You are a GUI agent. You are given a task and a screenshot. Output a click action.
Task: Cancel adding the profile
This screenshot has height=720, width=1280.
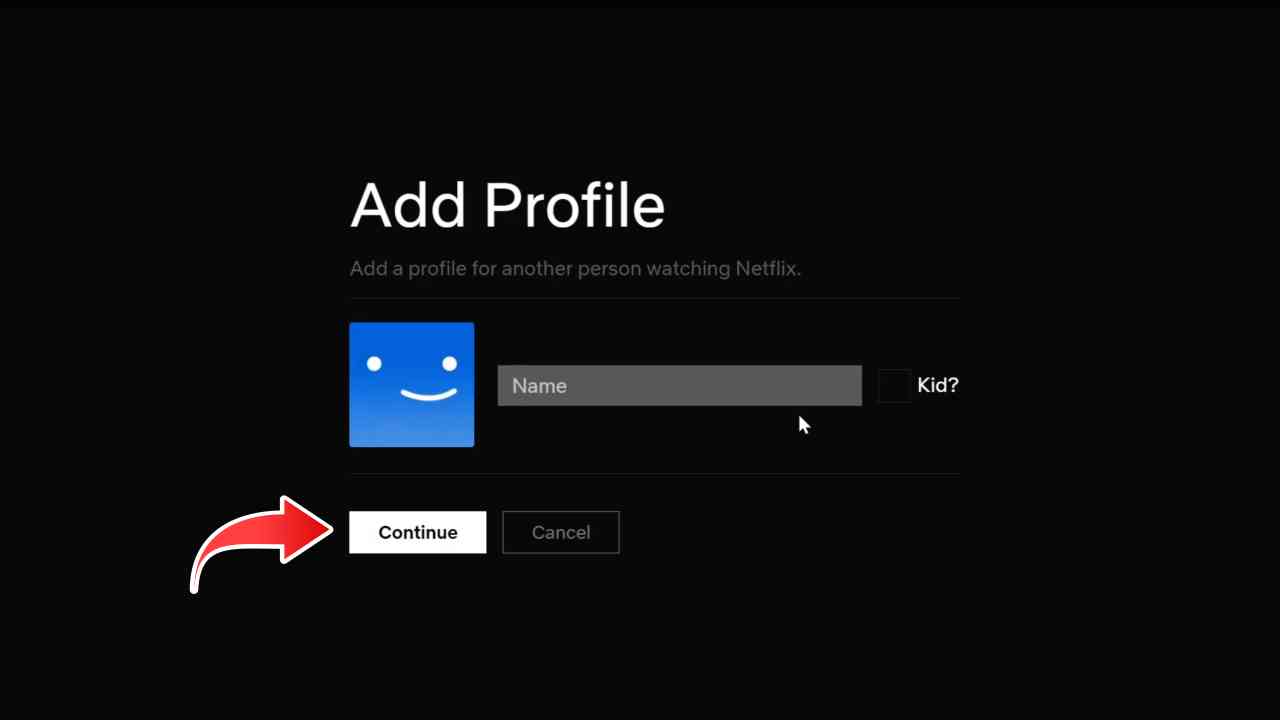coord(560,532)
